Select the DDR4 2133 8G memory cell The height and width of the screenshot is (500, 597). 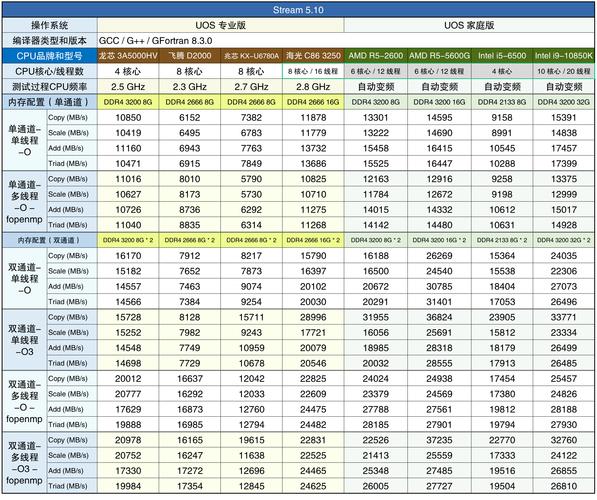point(502,102)
